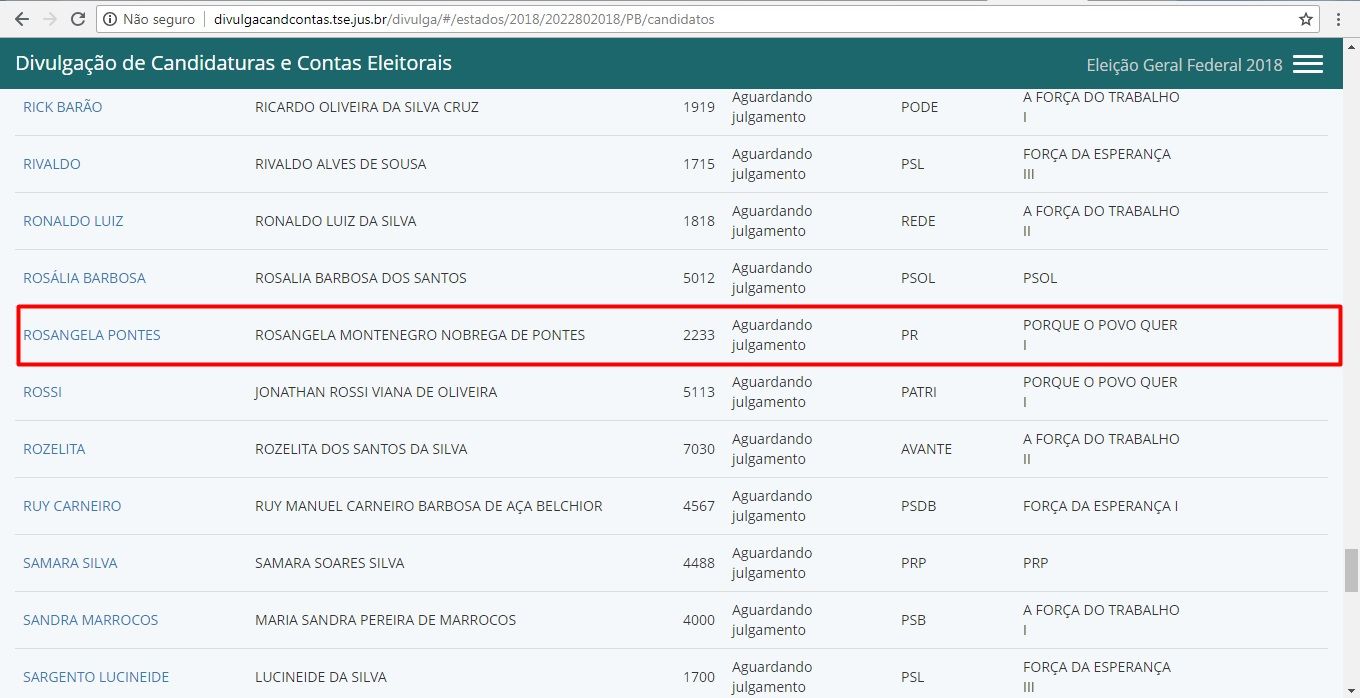
Task: Select the name RICARDO OLIVEIRA DA SILVA CRUZ
Action: tap(367, 107)
